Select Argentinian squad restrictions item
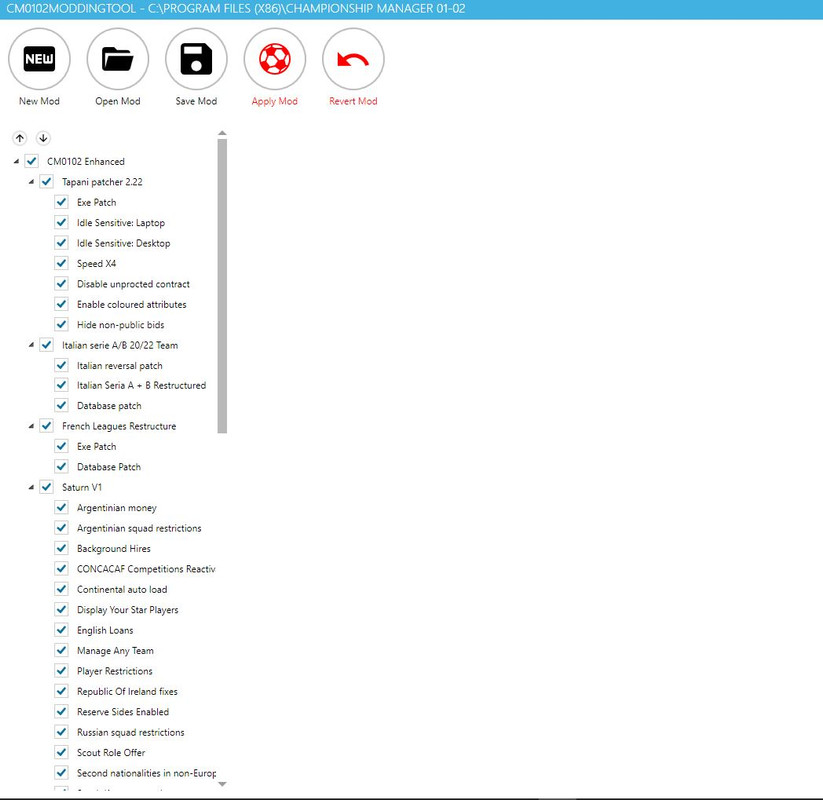 139,528
